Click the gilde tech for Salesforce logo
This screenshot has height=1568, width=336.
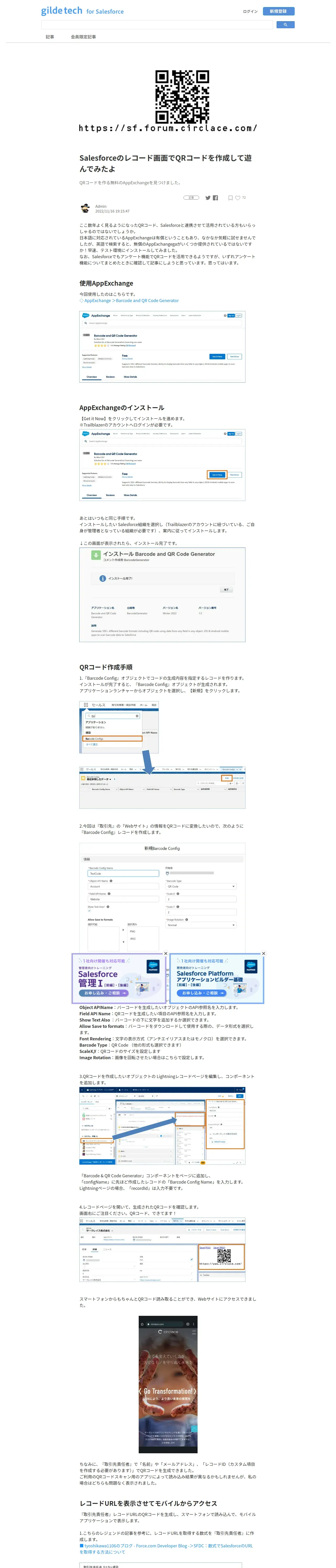click(82, 11)
